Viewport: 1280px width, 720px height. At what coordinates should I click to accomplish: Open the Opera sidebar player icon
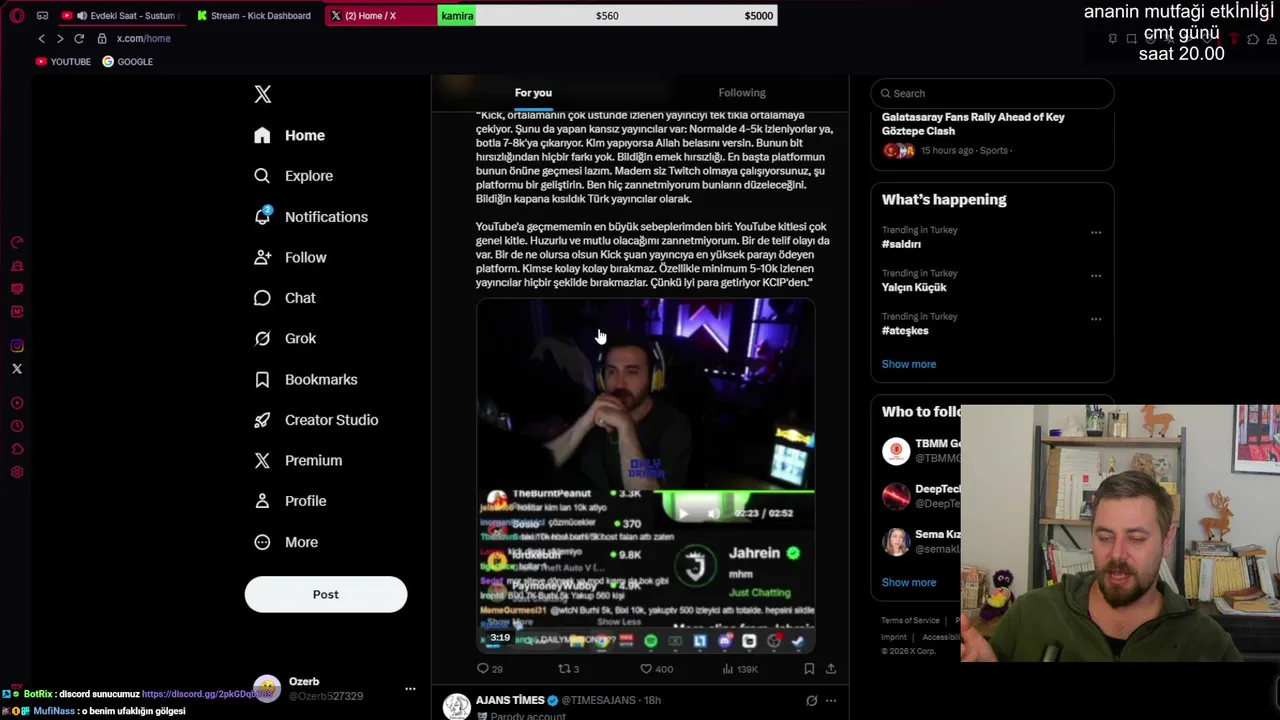pos(17,403)
